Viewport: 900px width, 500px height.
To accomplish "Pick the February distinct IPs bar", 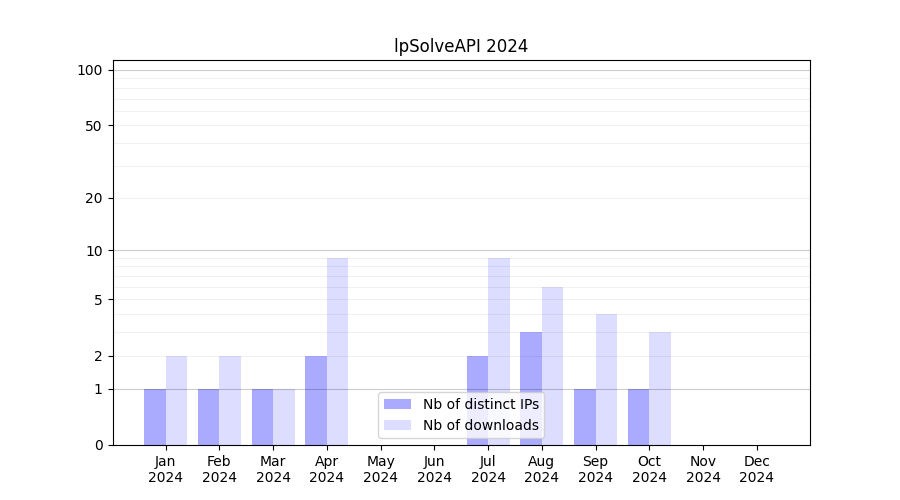I will click(208, 417).
